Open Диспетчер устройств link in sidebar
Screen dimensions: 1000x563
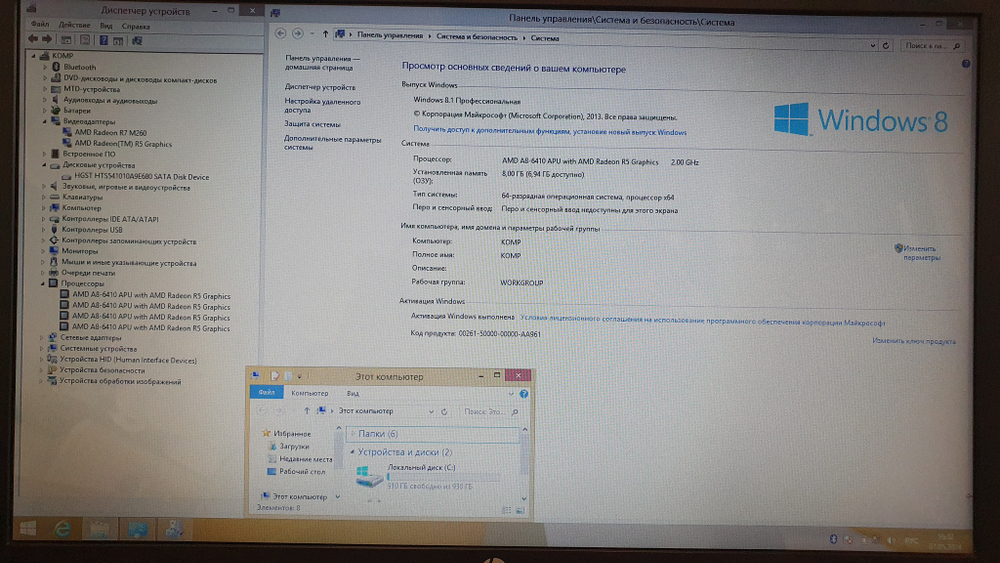tap(320, 87)
